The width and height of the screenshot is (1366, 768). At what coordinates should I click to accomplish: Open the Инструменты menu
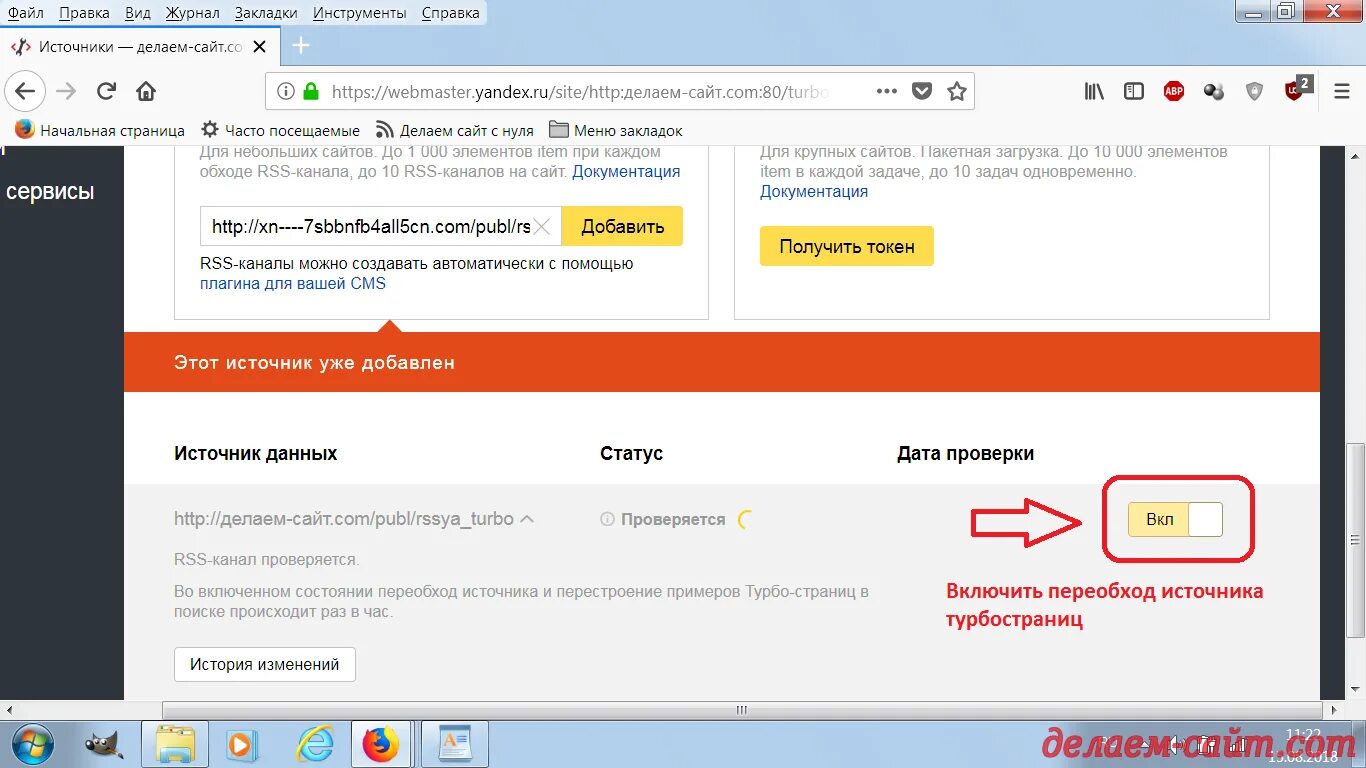(x=359, y=13)
